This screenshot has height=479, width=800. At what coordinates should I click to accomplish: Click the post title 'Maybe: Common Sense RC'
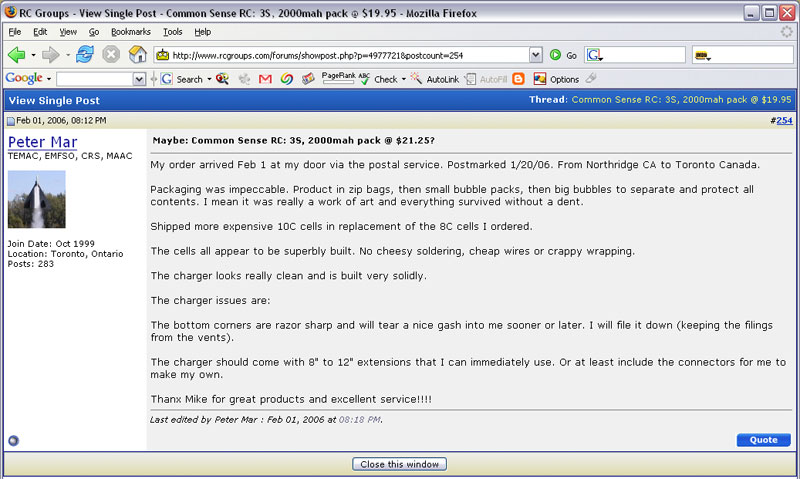pos(293,140)
